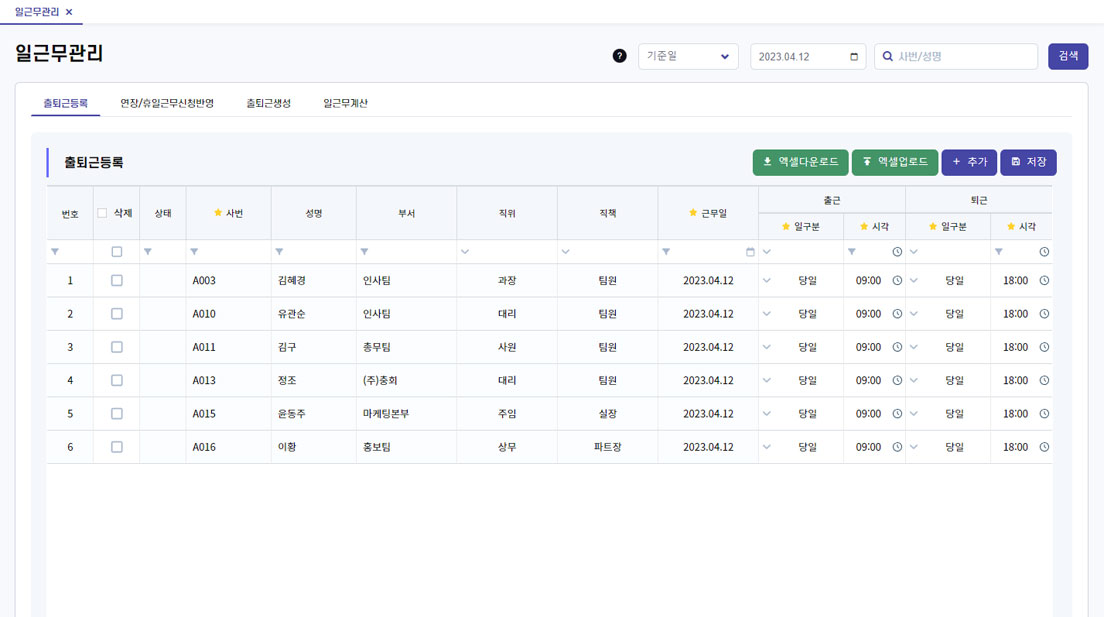The height and width of the screenshot is (617, 1104).
Task: Check delete box for A010 유관순
Action: [117, 314]
